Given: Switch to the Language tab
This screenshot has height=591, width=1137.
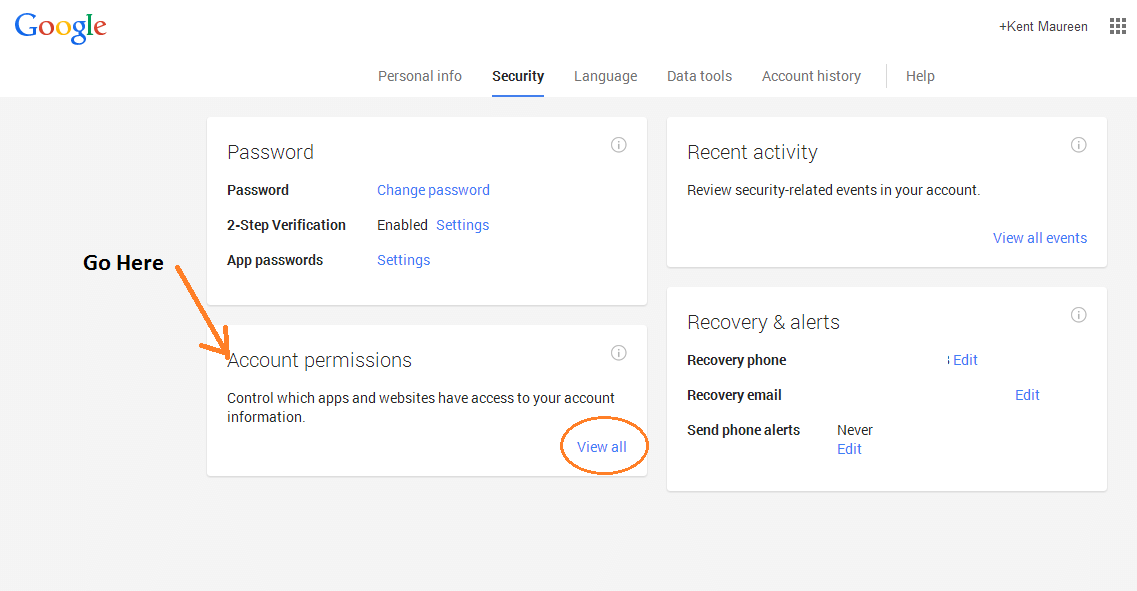Looking at the screenshot, I should click(x=605, y=76).
